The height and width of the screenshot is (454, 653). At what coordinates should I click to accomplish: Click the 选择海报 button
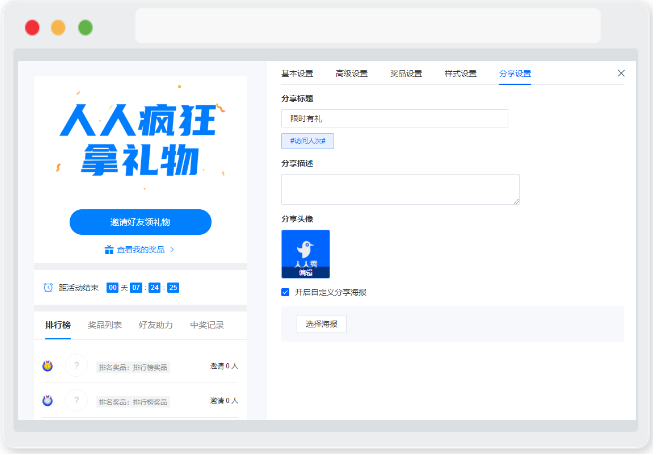click(321, 324)
